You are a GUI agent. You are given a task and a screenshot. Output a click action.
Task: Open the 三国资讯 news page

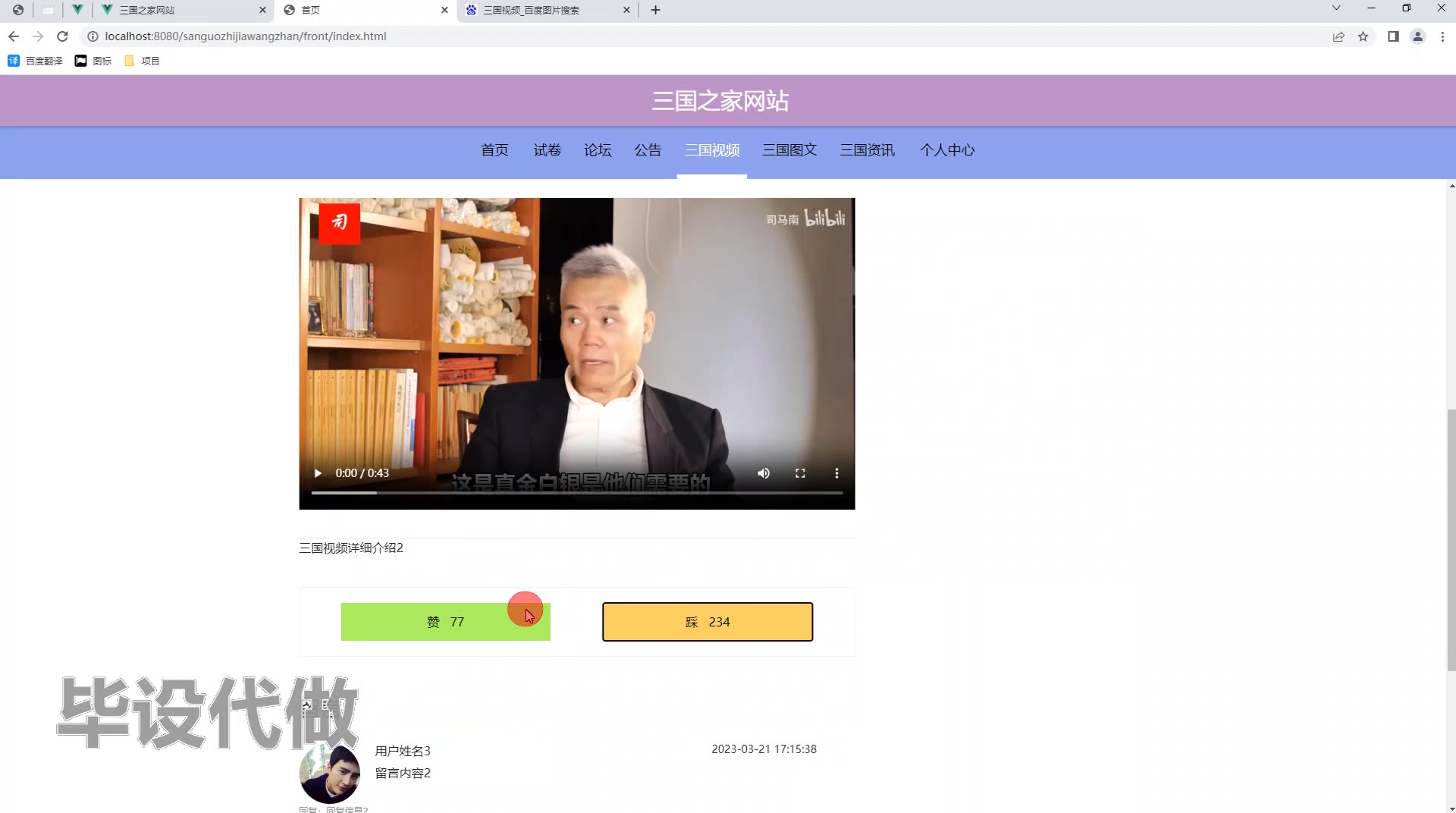click(868, 150)
